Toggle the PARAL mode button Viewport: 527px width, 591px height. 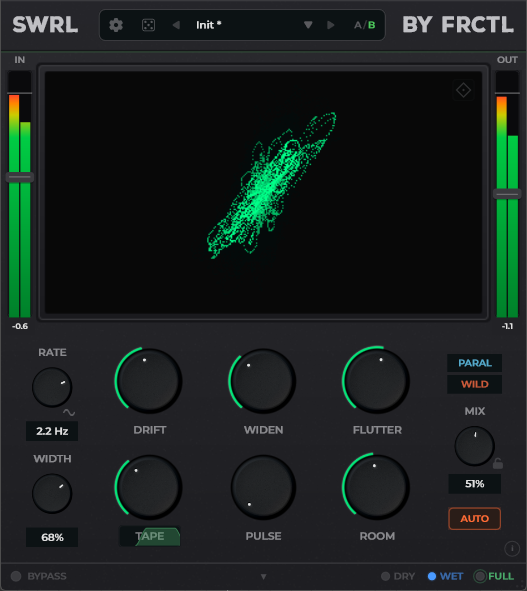475,363
